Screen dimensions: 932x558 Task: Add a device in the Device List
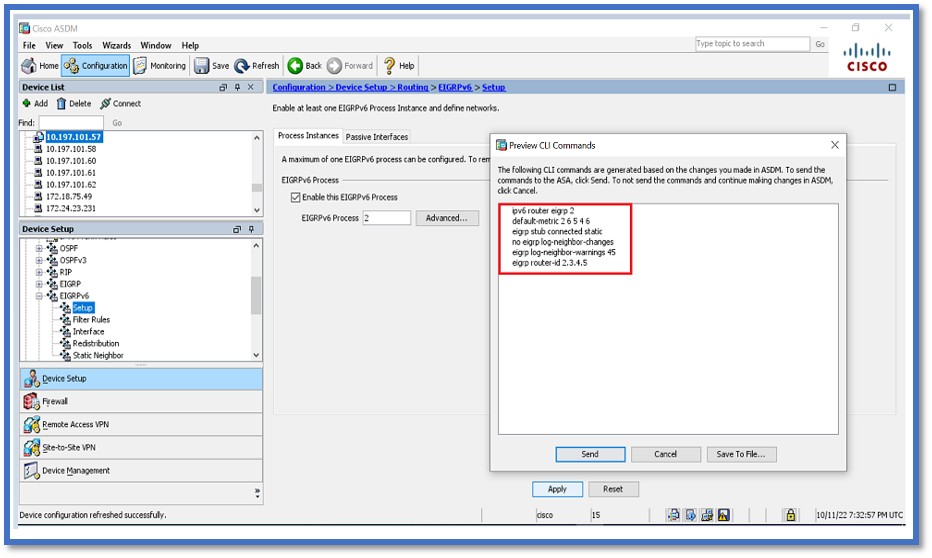(x=35, y=103)
